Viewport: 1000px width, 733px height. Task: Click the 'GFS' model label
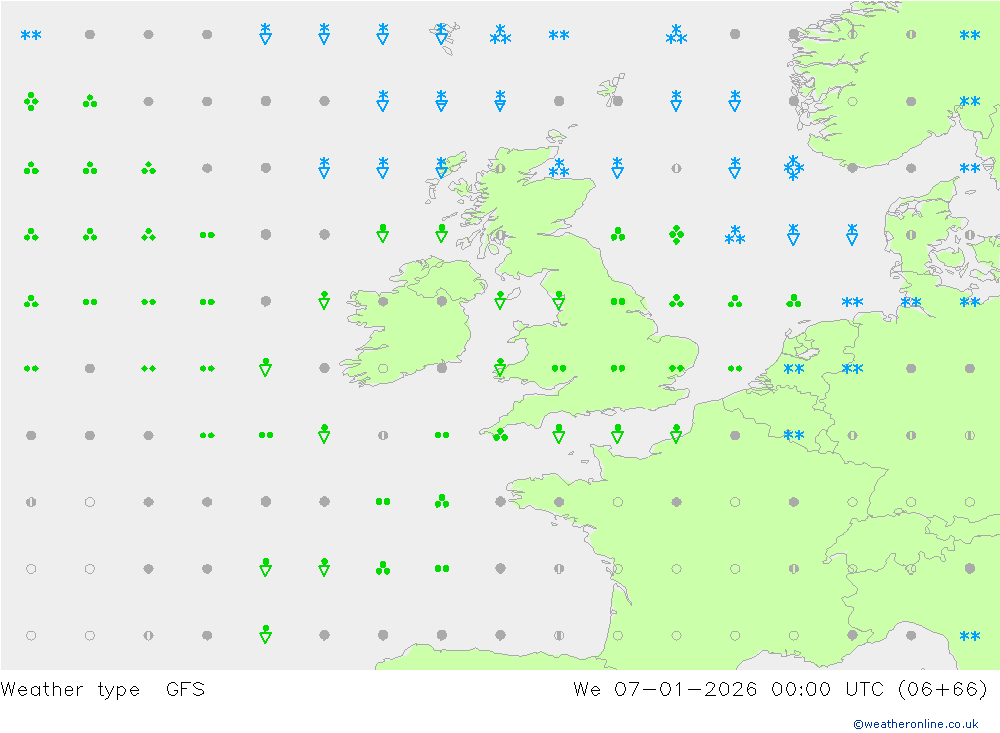pyautogui.click(x=186, y=689)
